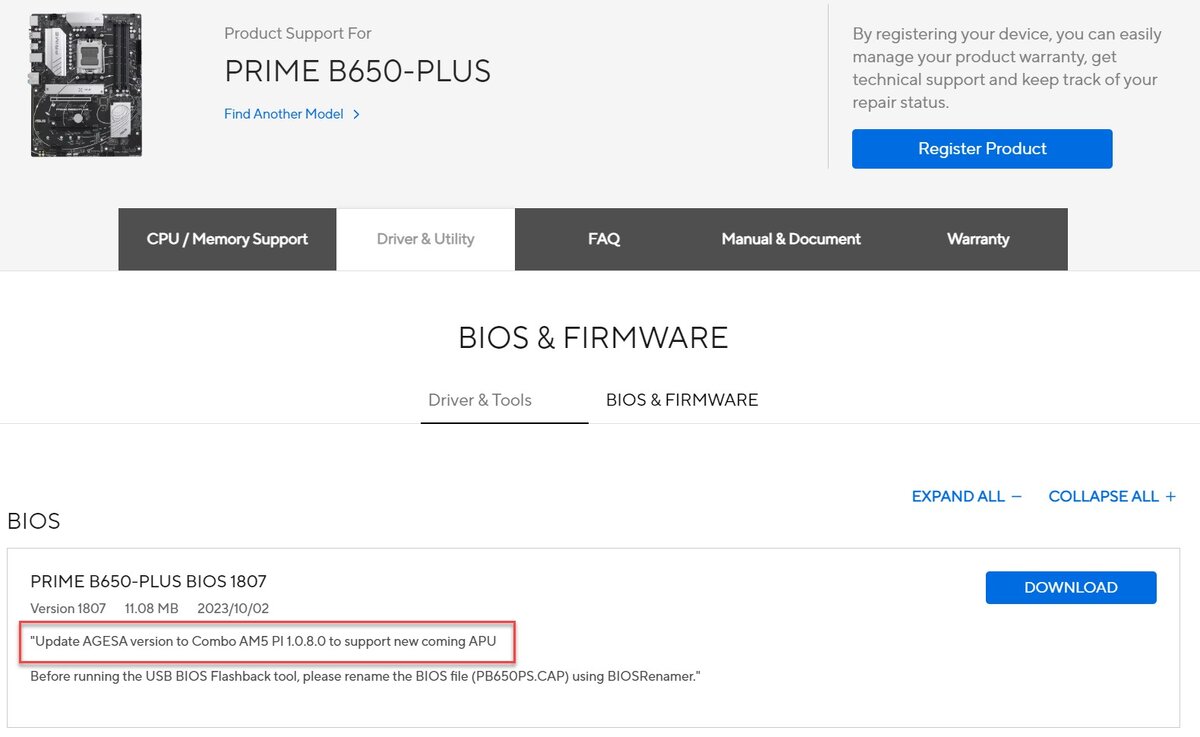Switch to CPU / Memory Support tab
This screenshot has height=737, width=1200.
227,239
